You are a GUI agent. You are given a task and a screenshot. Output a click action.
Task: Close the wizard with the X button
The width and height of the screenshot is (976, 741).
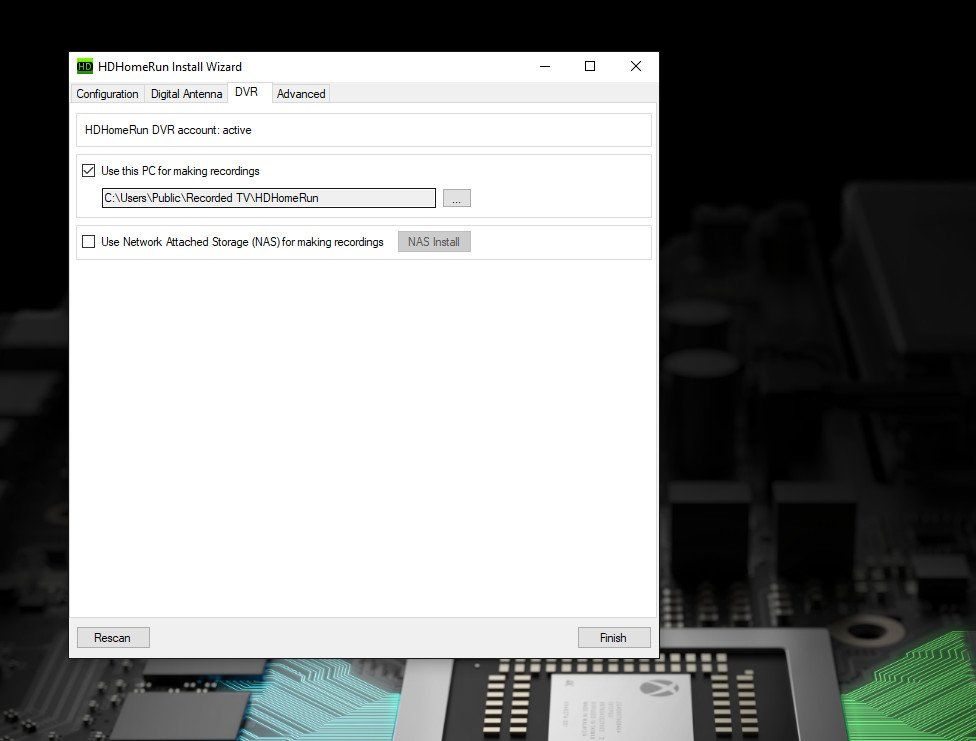tap(636, 66)
